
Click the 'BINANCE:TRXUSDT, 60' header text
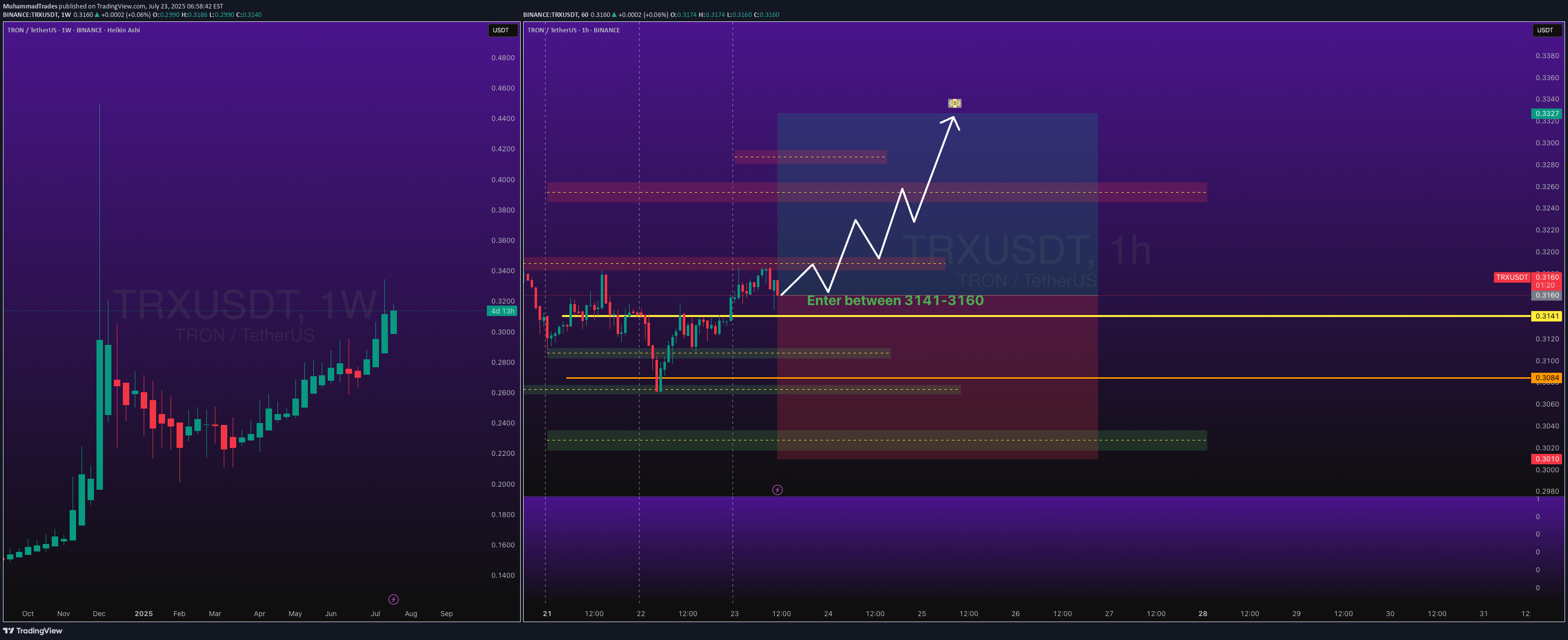[556, 14]
